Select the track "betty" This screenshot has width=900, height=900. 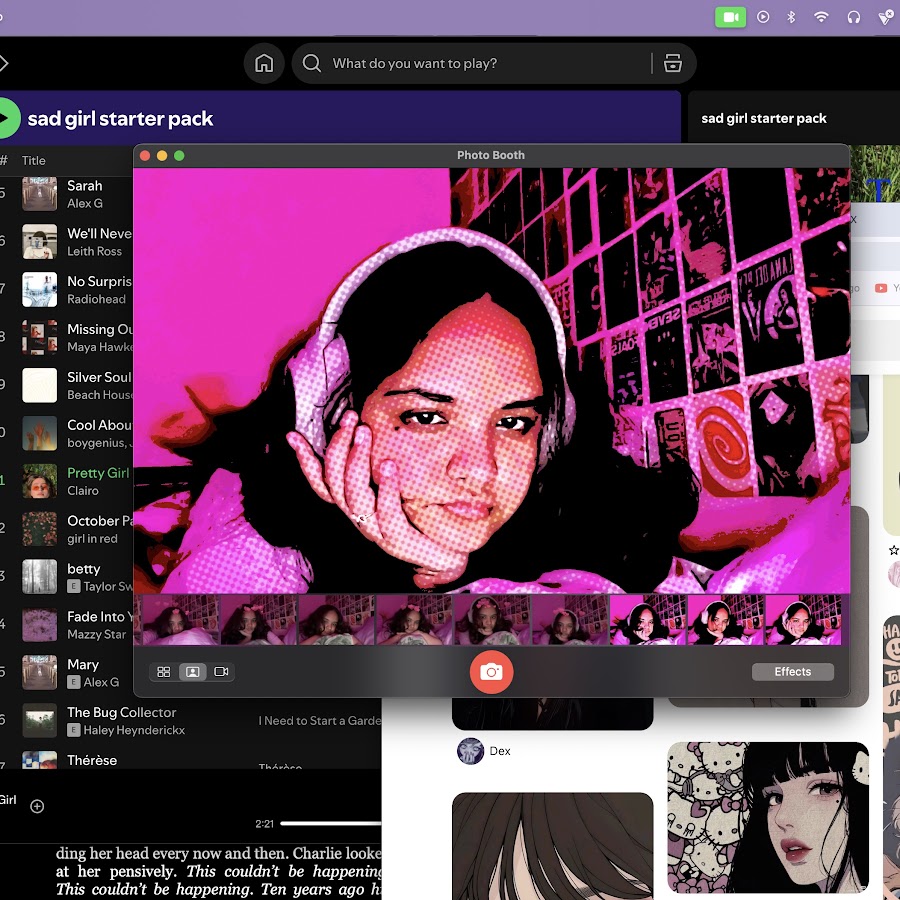pos(83,569)
